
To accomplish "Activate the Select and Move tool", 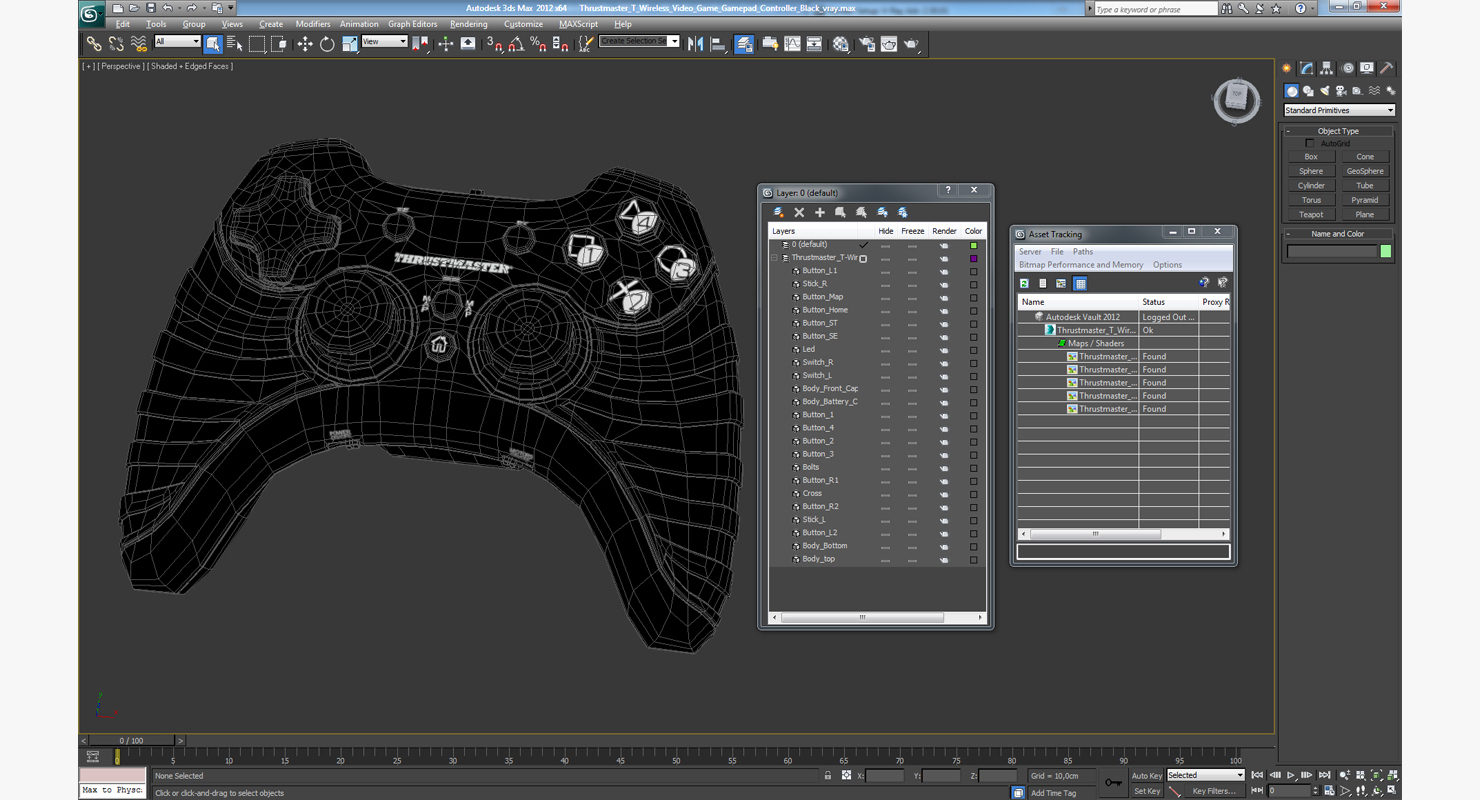I will 305,44.
